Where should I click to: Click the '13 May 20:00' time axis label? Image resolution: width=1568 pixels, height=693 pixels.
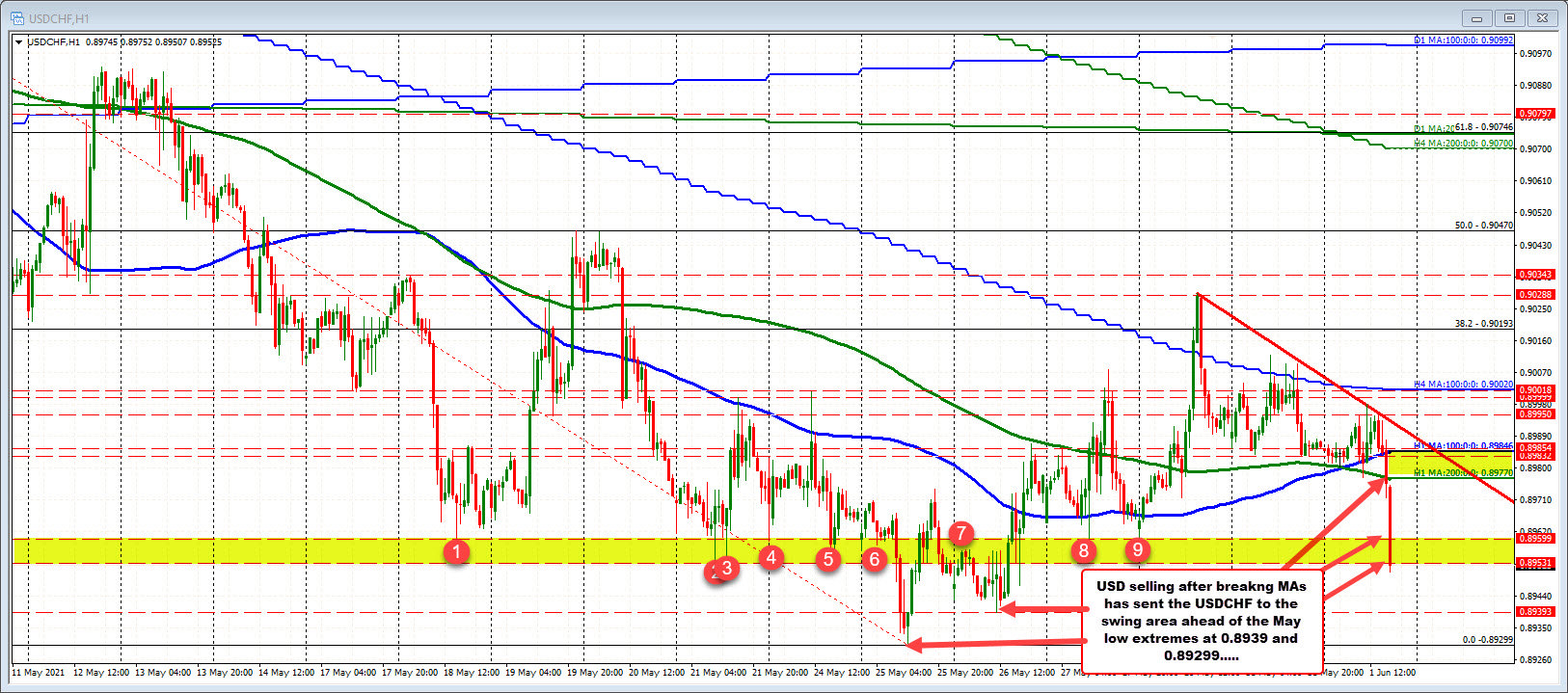pos(224,672)
